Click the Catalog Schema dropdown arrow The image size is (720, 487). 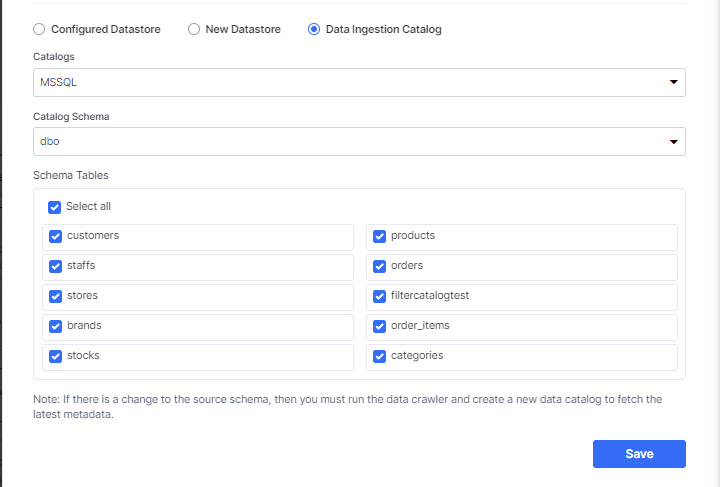click(673, 141)
